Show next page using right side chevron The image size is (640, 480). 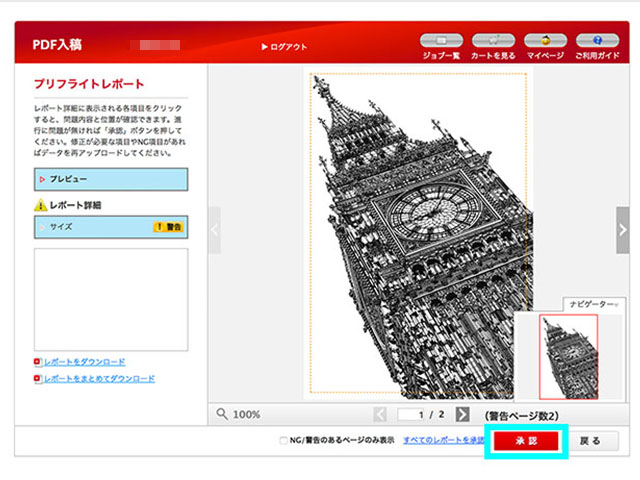pyautogui.click(x=622, y=230)
